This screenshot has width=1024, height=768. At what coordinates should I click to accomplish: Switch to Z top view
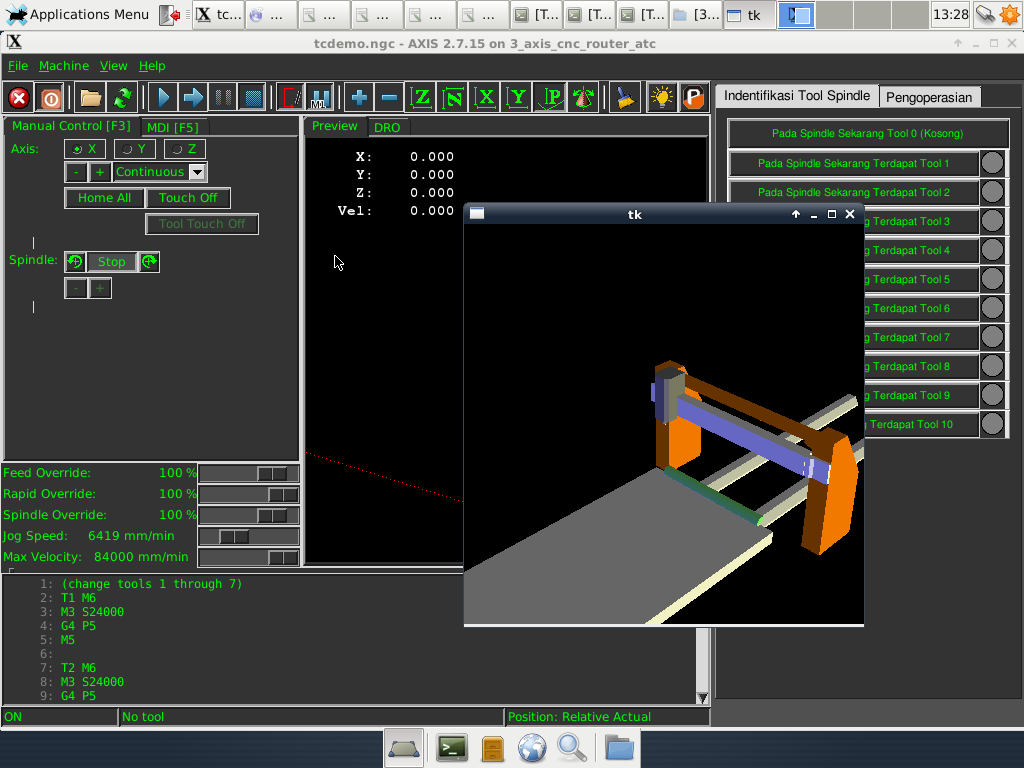[422, 98]
